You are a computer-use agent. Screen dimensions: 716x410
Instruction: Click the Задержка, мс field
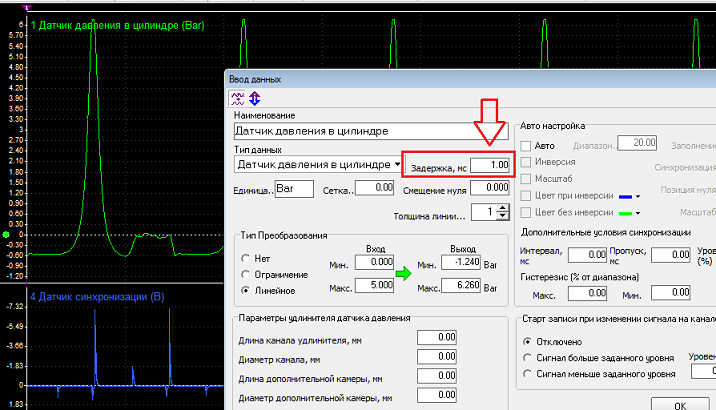point(490,165)
